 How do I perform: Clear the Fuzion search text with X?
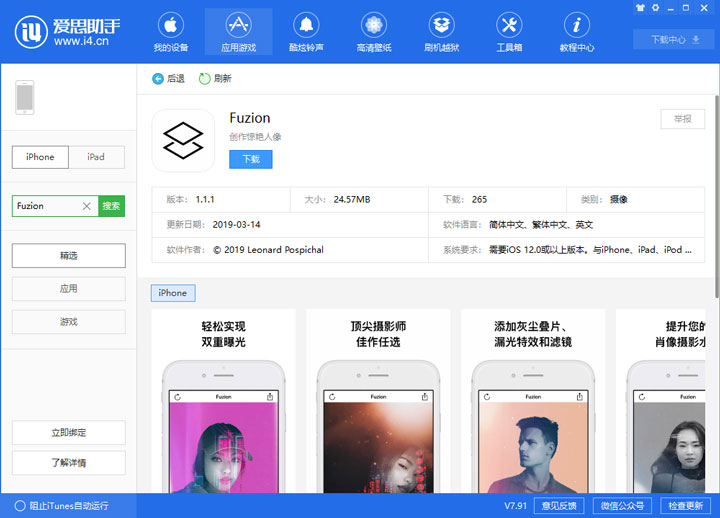tap(86, 206)
